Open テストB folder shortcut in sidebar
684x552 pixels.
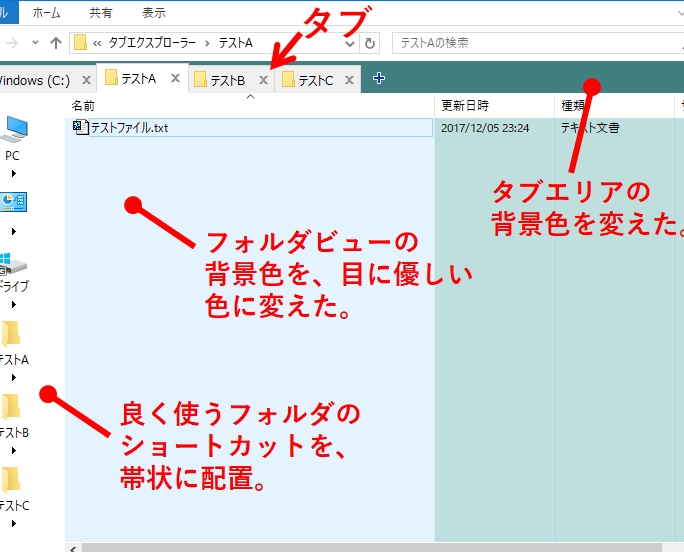[13, 407]
